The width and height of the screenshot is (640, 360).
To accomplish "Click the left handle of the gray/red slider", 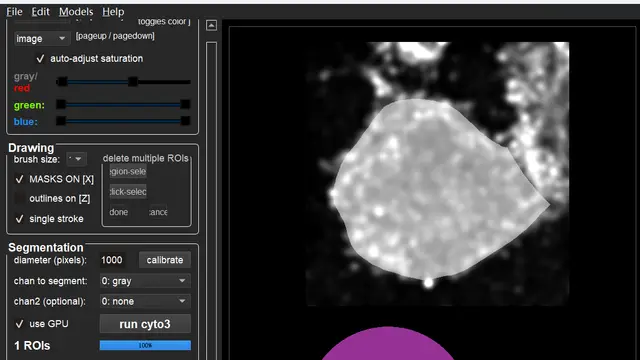I will (x=62, y=82).
